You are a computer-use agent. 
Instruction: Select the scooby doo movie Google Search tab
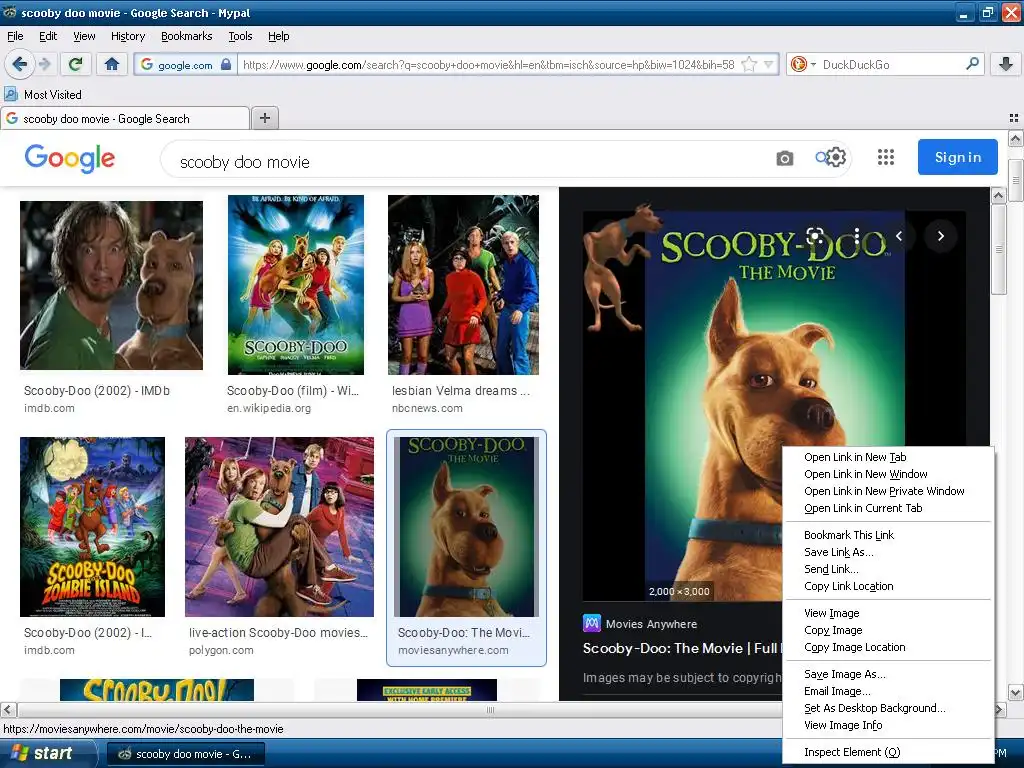125,119
